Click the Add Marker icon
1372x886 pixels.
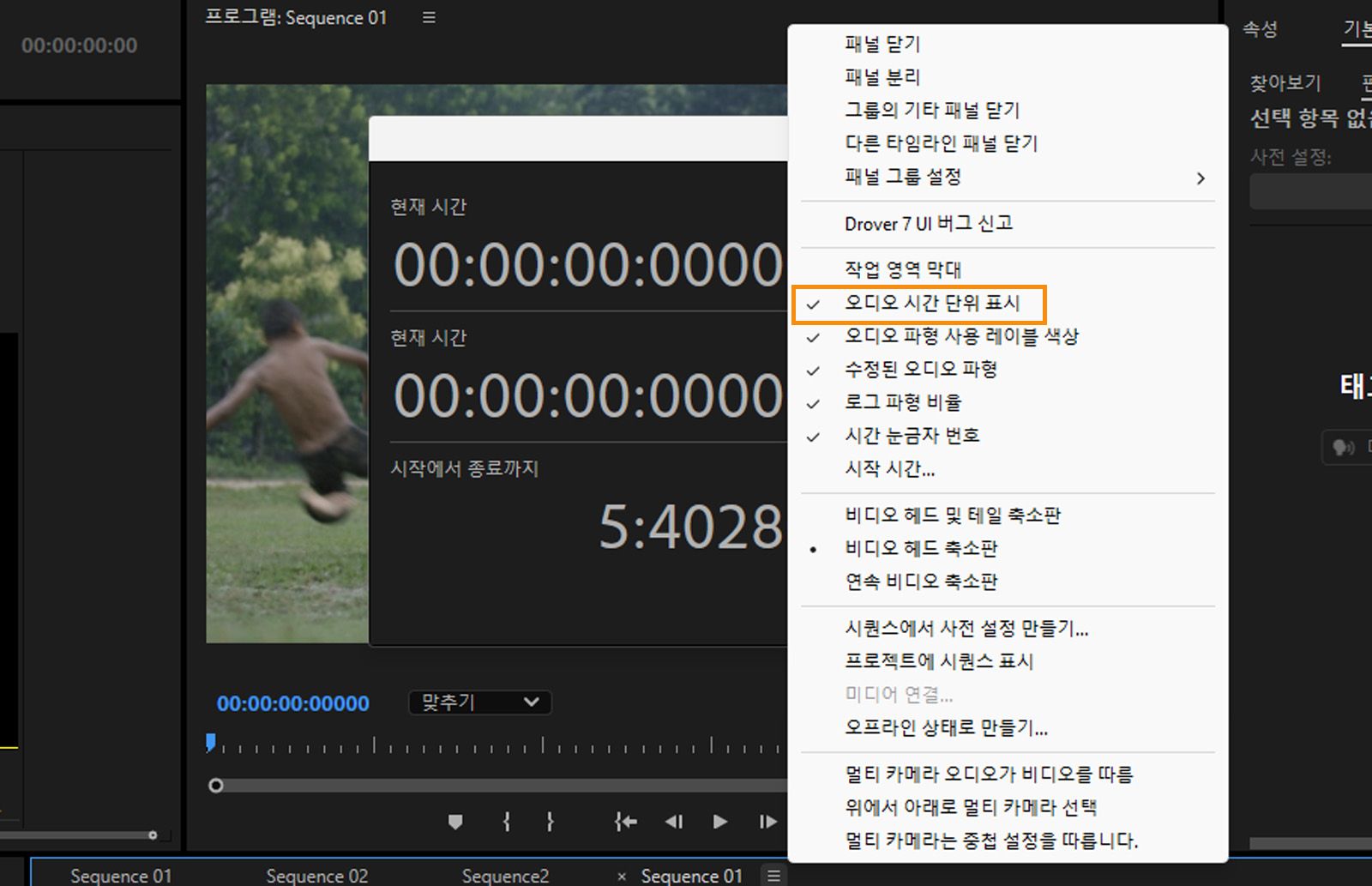pyautogui.click(x=454, y=822)
